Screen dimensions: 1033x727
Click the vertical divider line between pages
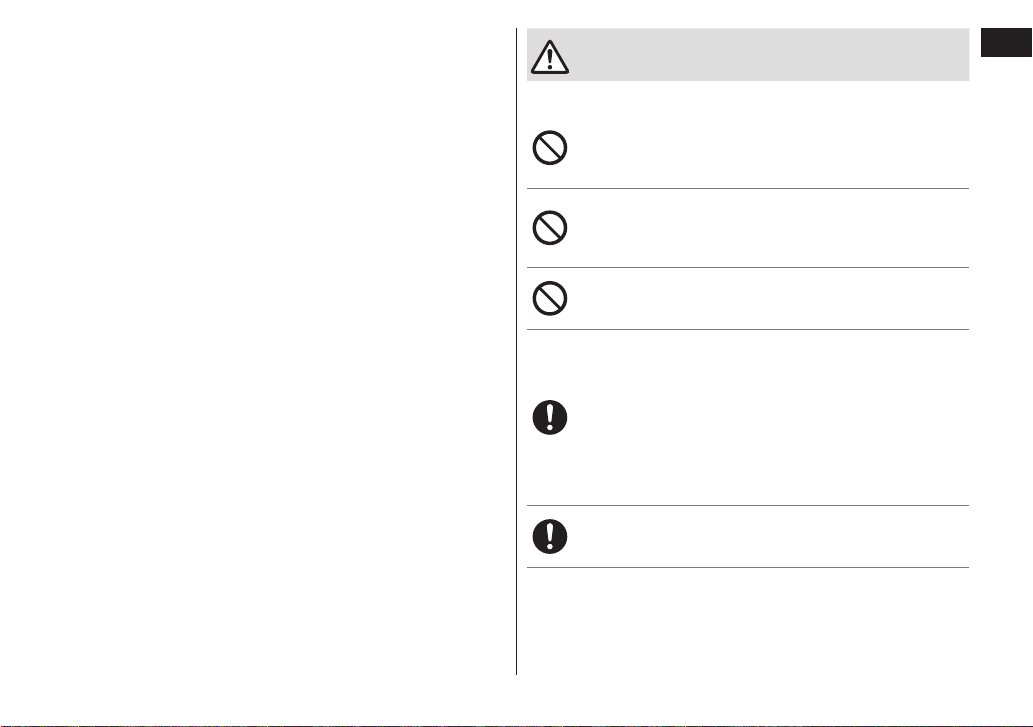[516, 352]
